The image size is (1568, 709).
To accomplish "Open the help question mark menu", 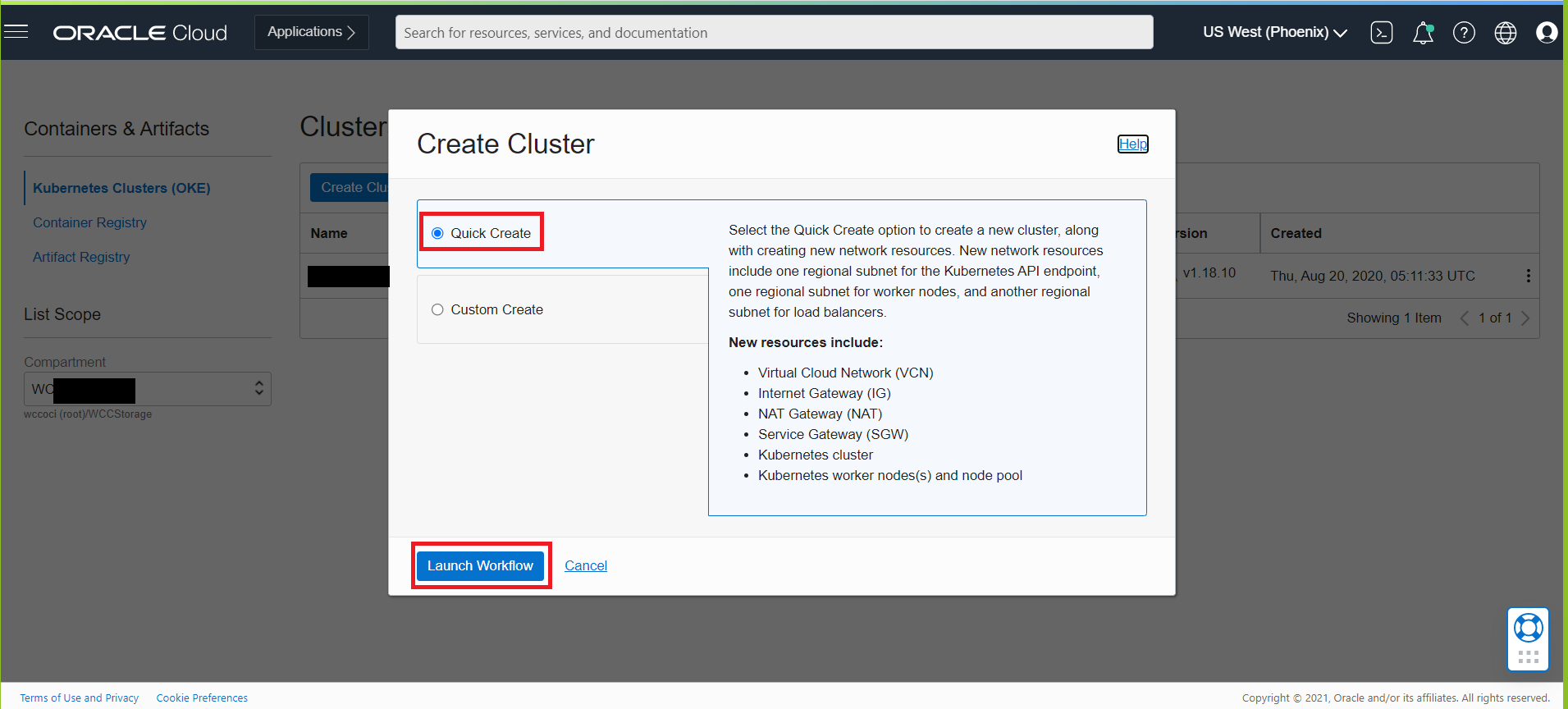I will [1464, 33].
